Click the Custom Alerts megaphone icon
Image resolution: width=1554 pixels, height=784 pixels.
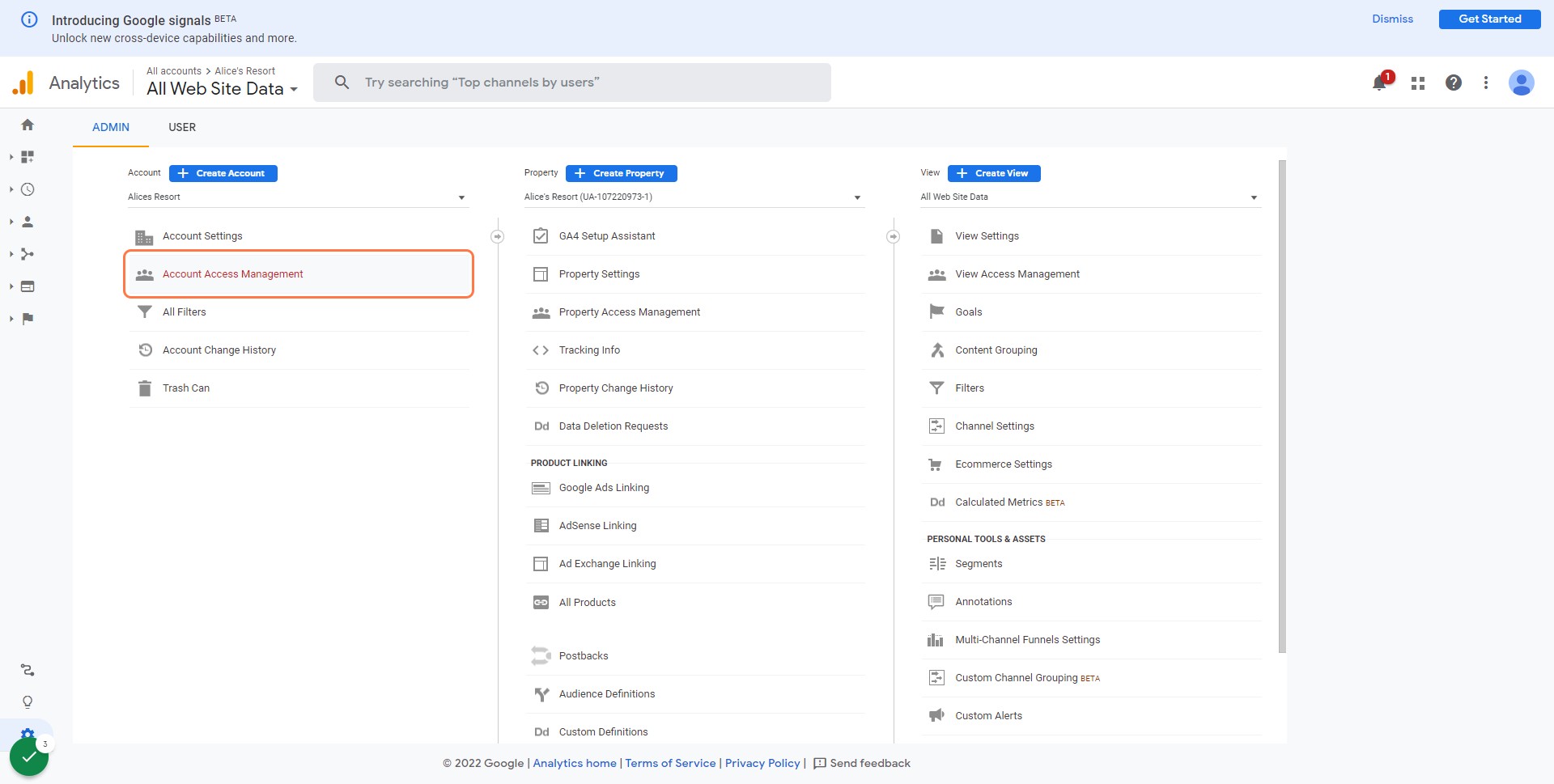[x=936, y=716]
